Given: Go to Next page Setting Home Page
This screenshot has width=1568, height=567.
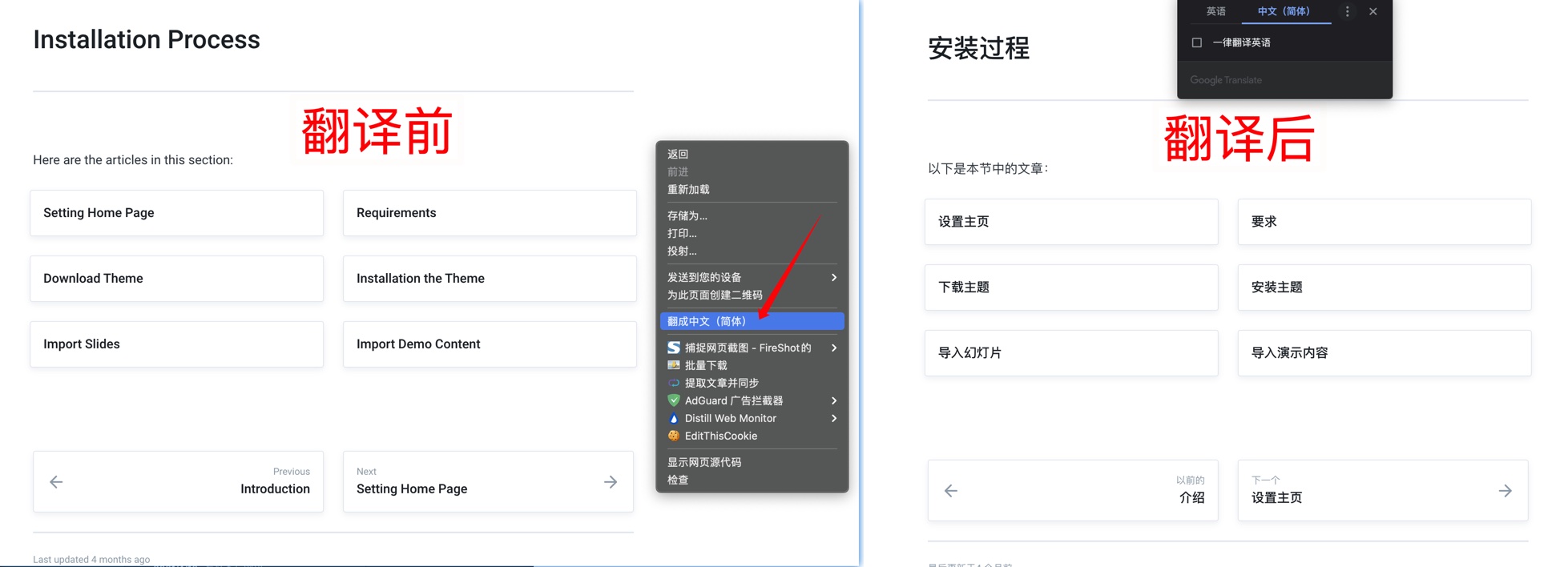Looking at the screenshot, I should click(489, 481).
